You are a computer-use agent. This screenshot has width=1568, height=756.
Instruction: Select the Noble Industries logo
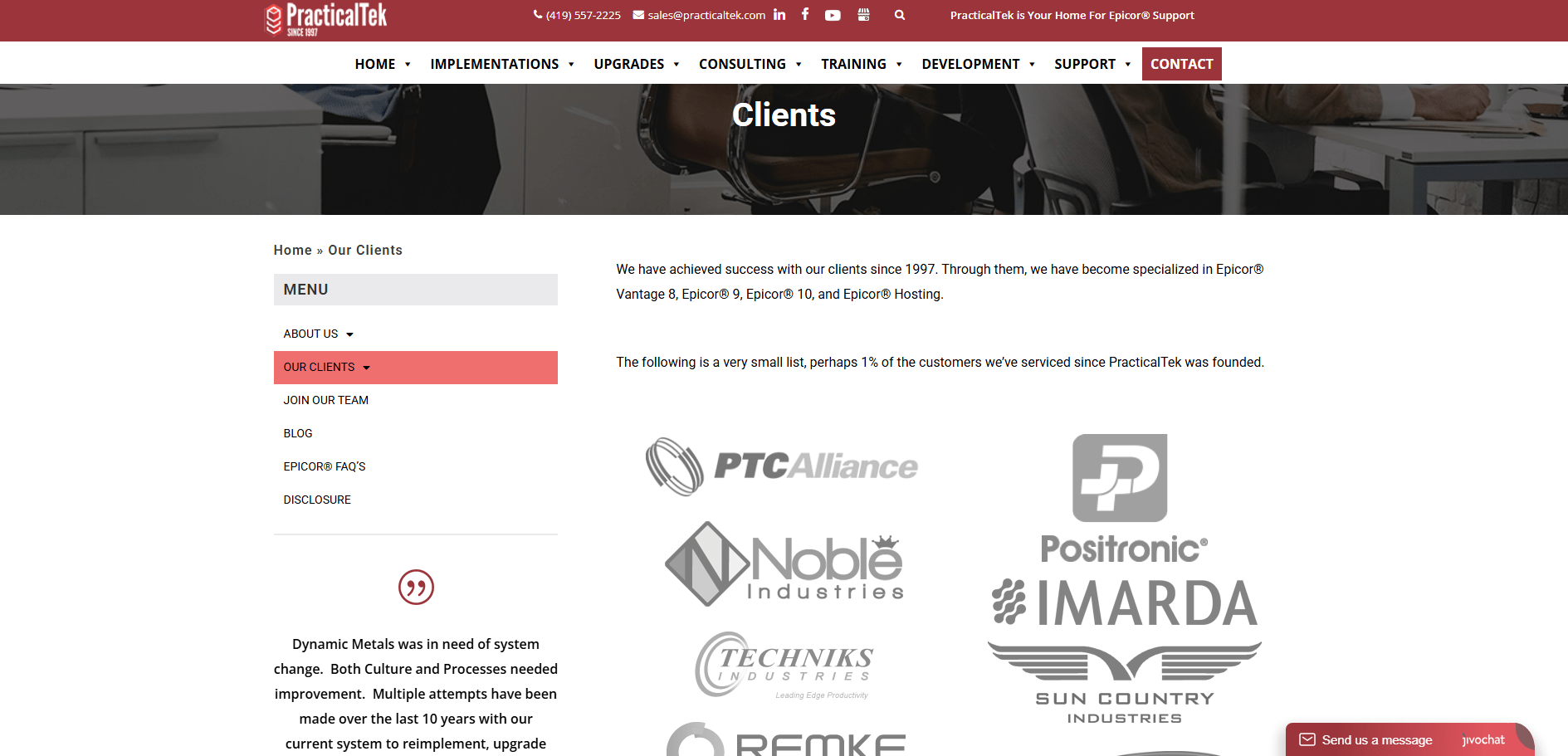pos(784,563)
